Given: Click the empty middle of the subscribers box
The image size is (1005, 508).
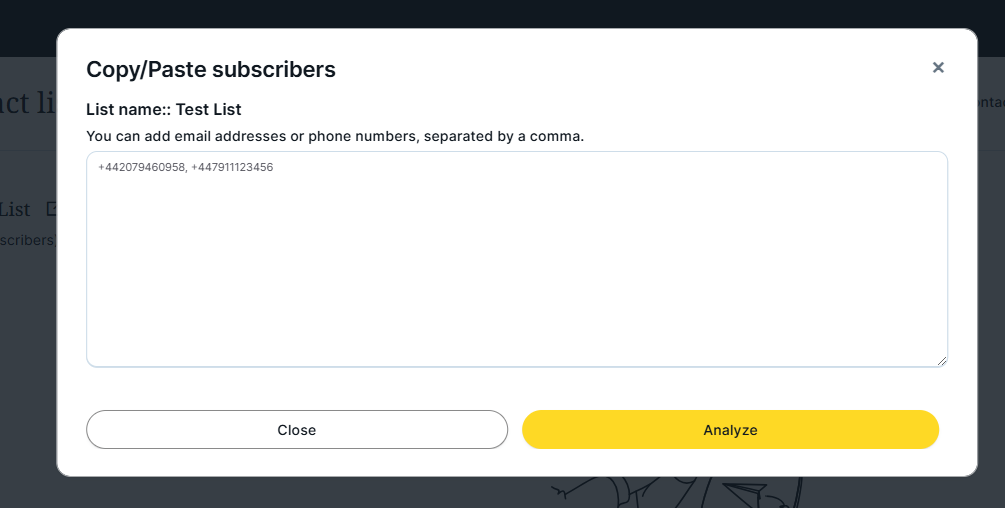Looking at the screenshot, I should [x=516, y=270].
